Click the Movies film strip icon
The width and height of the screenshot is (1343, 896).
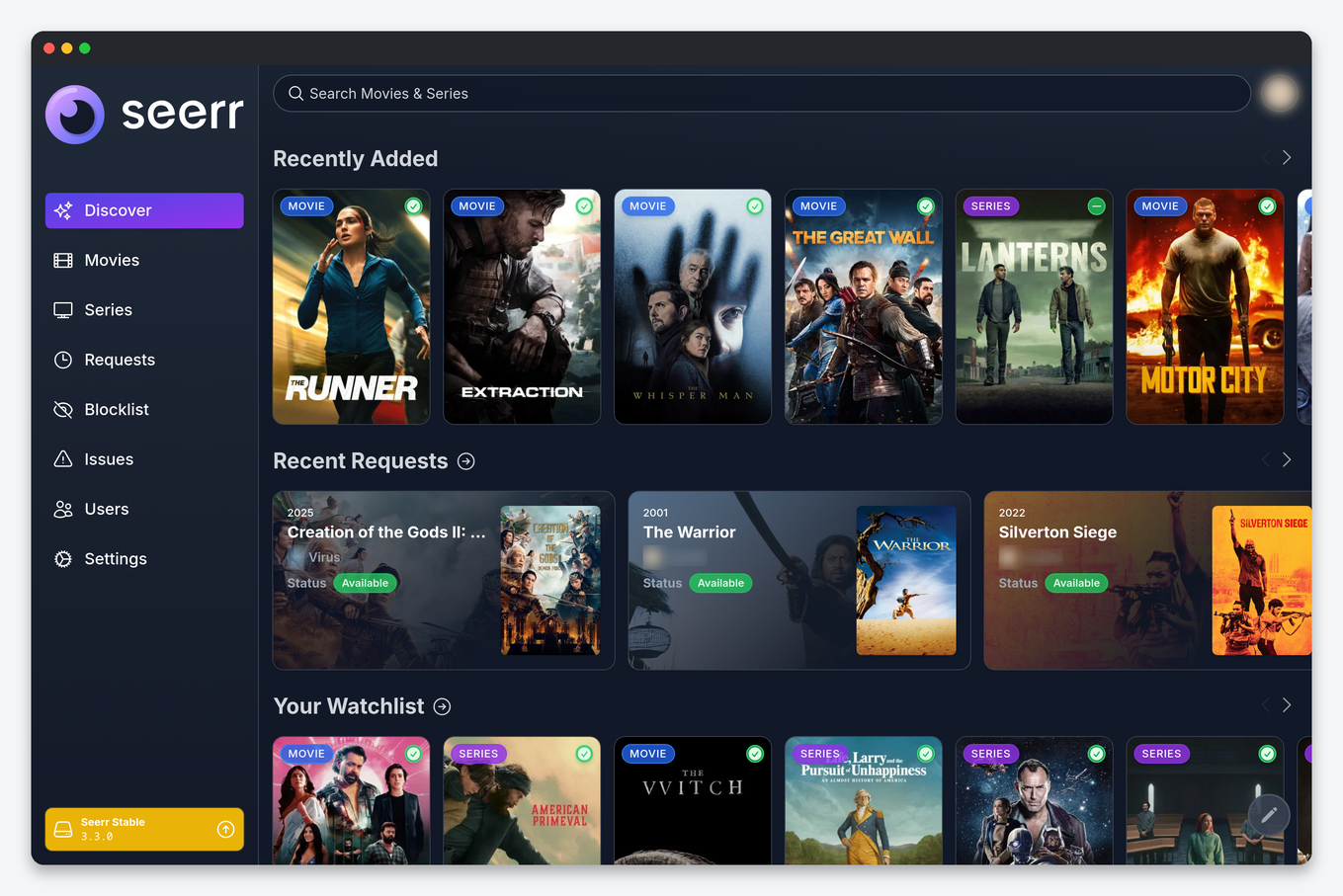(x=63, y=260)
